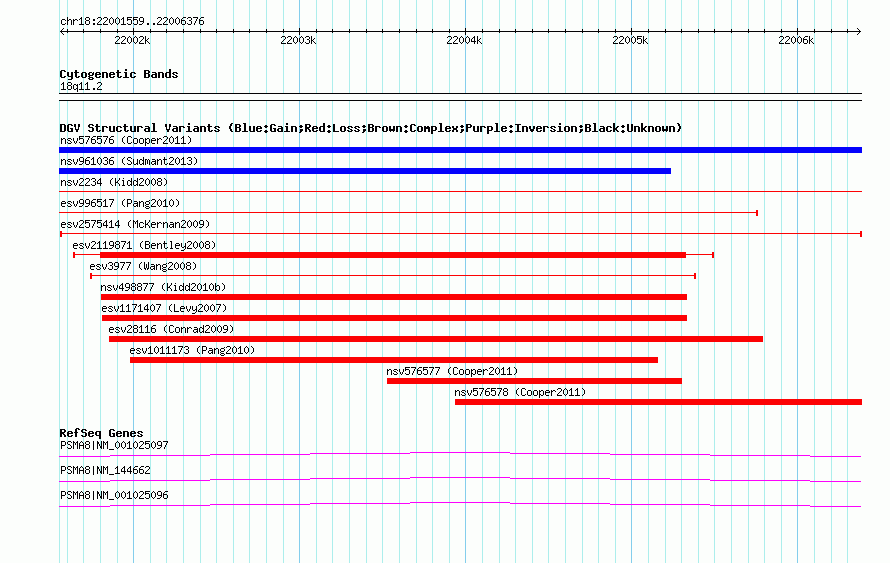The height and width of the screenshot is (563, 890).
Task: Open the PSMA8|NM_144662 gene label
Action: 105,470
